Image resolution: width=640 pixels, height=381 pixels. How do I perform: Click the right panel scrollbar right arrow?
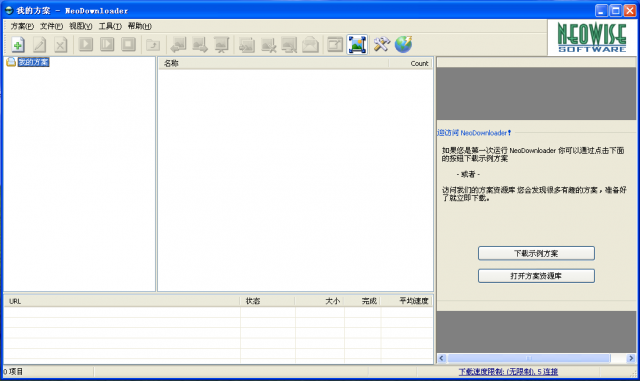pyautogui.click(x=631, y=358)
